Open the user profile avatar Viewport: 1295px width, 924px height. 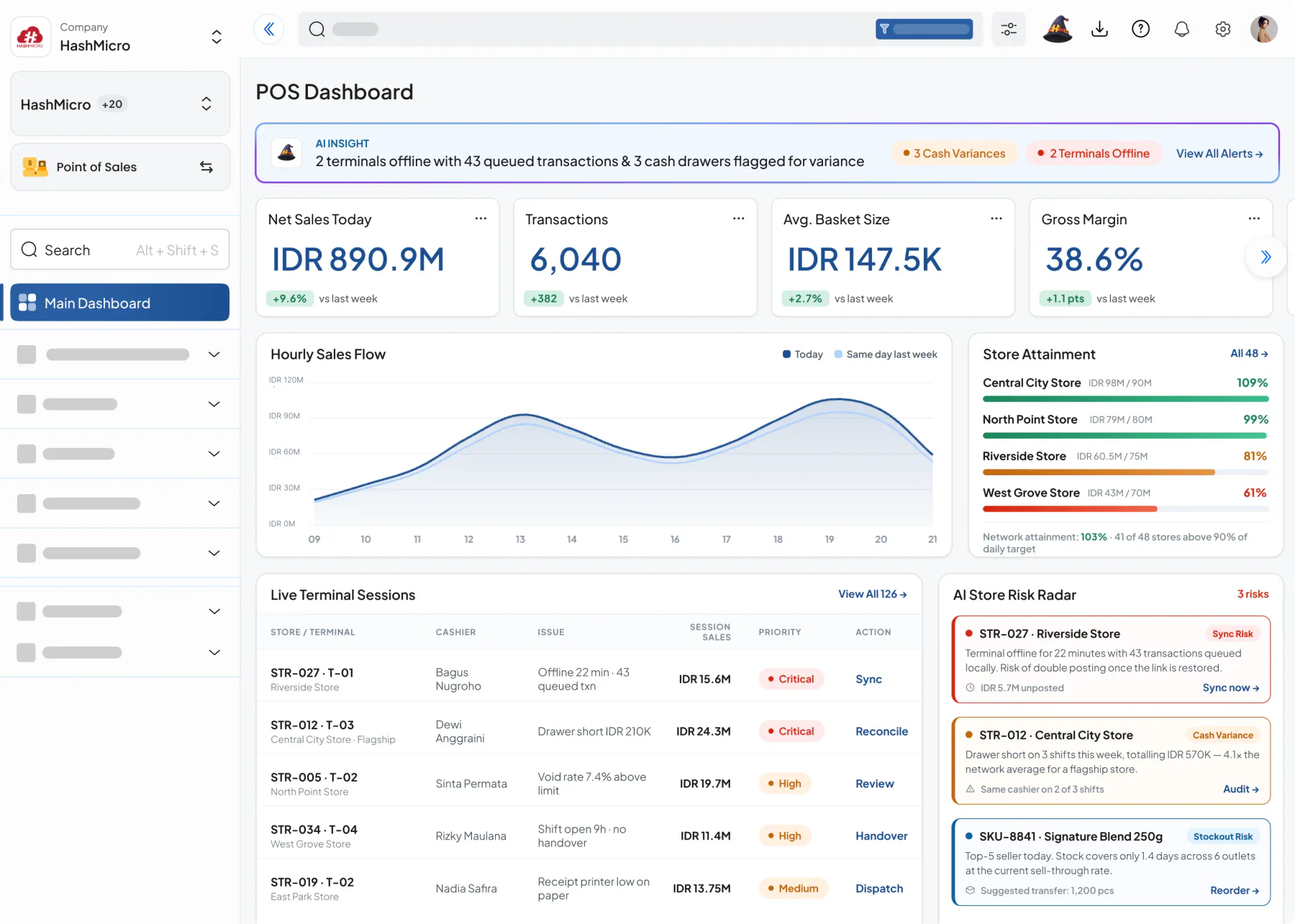tap(1263, 29)
